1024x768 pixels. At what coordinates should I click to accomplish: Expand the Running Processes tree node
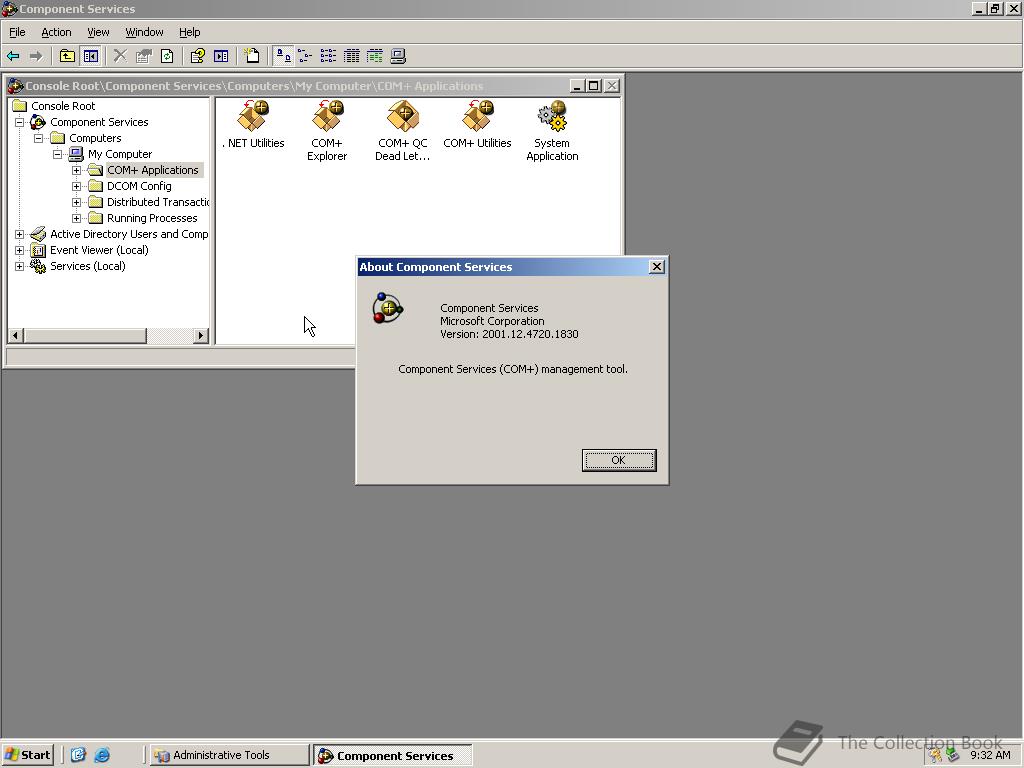pyautogui.click(x=76, y=218)
